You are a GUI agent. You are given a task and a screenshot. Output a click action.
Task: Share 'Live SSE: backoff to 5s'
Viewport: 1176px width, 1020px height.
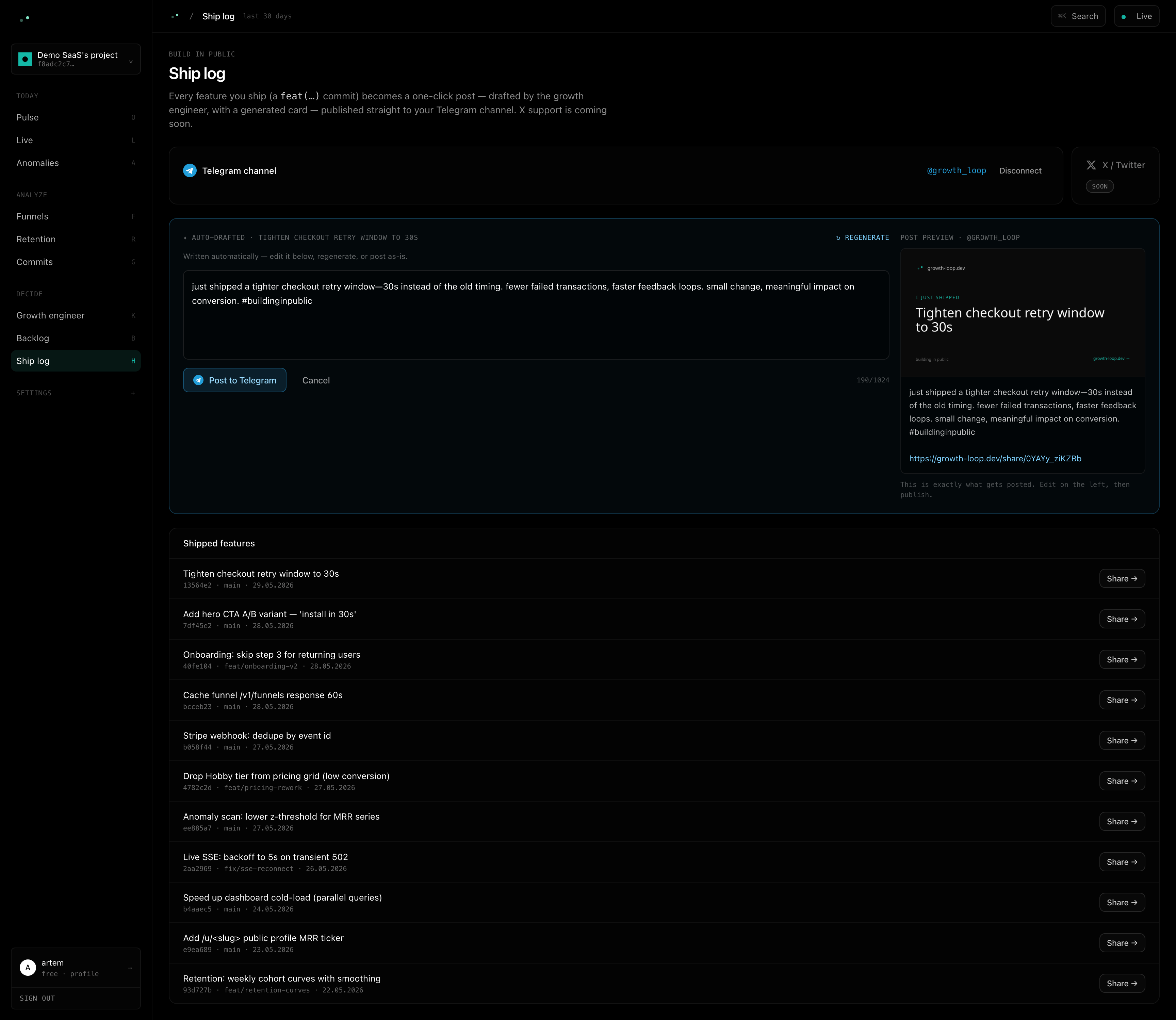pos(1122,862)
